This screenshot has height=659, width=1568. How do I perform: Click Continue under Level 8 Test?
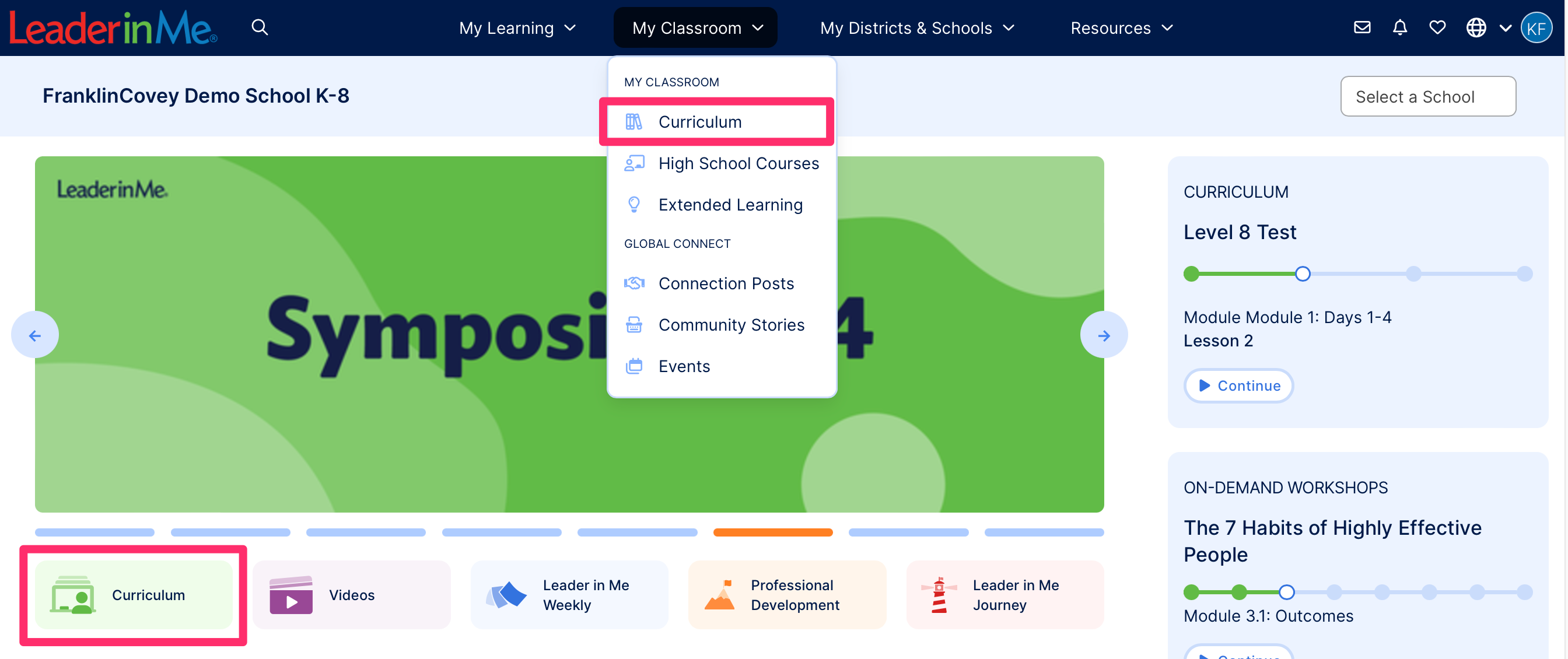(1238, 385)
